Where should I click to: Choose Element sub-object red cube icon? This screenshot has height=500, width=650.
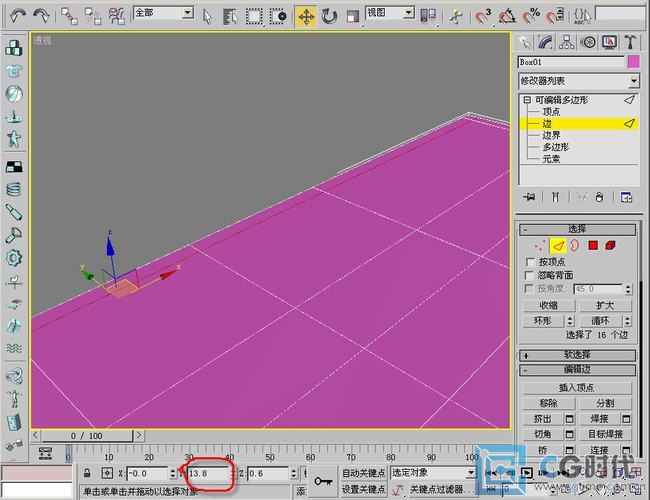610,245
